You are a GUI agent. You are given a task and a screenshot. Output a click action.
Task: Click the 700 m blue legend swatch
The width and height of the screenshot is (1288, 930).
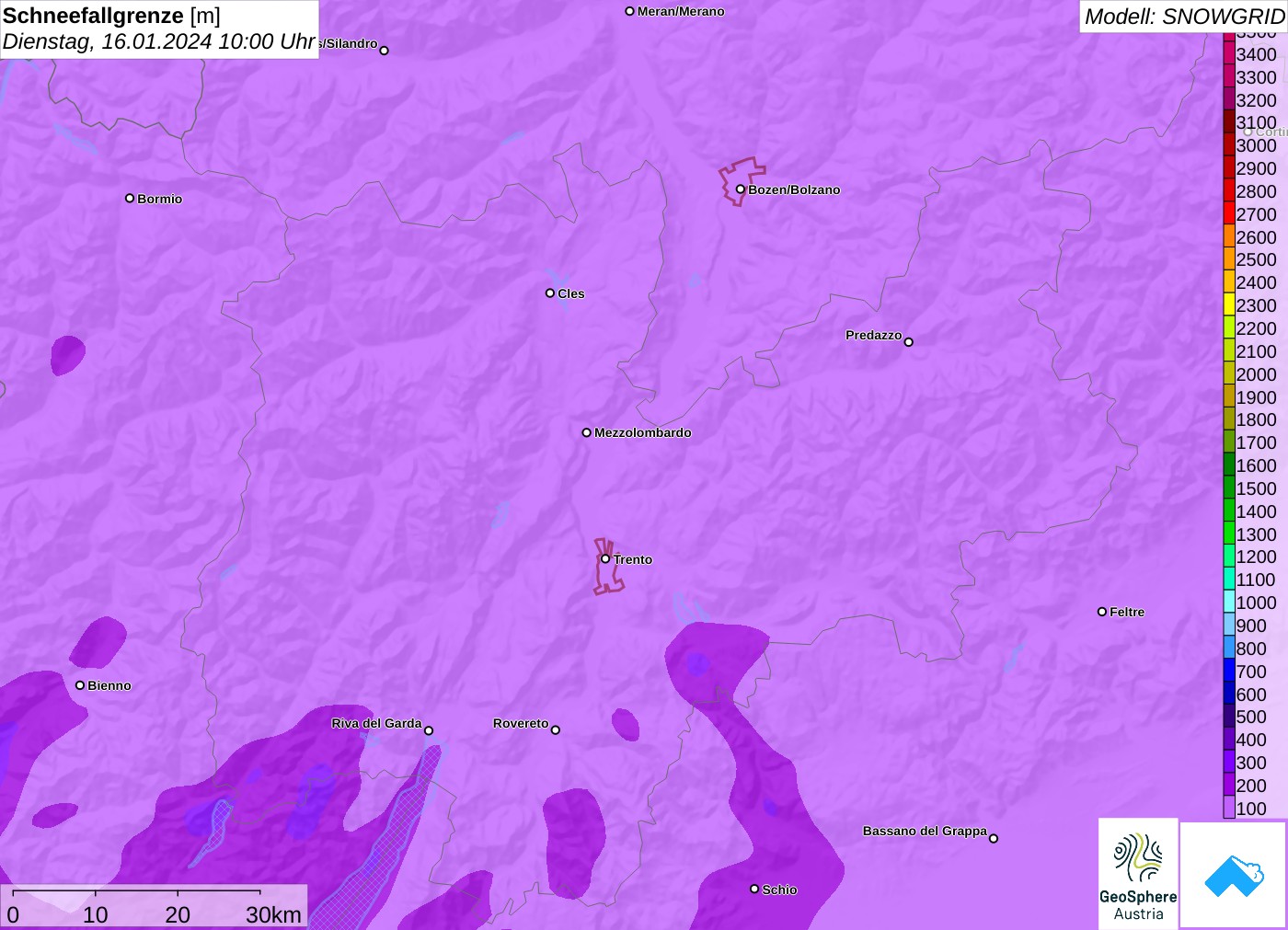point(1229,671)
